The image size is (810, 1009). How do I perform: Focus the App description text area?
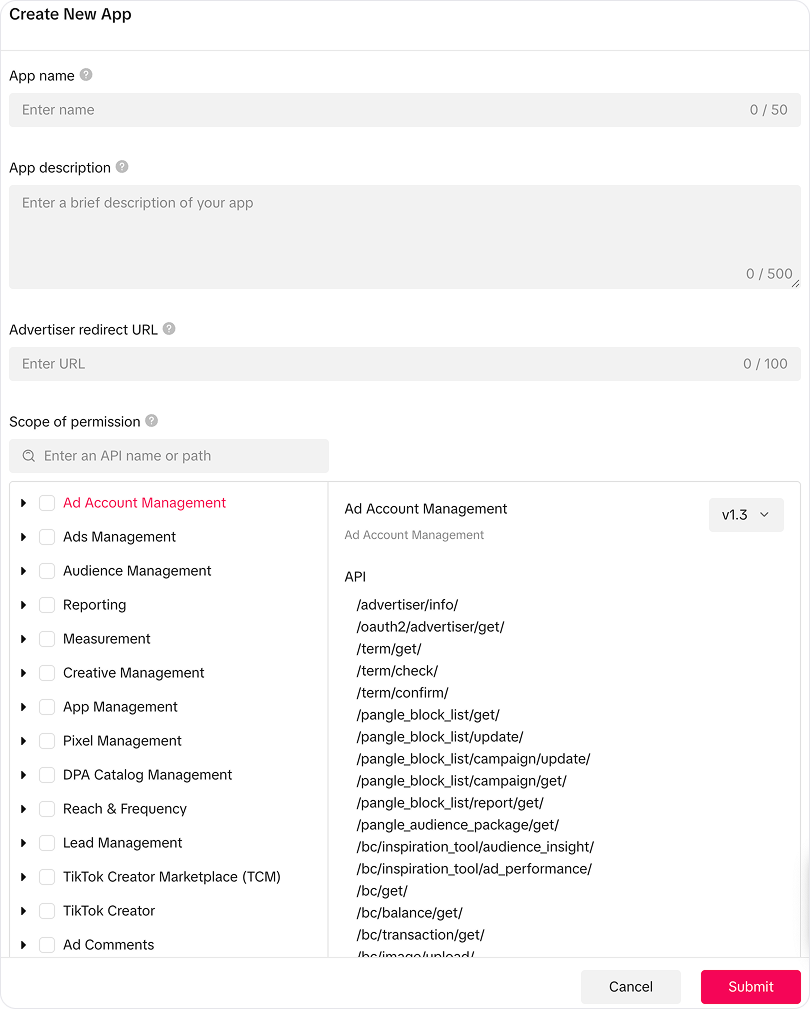400,238
